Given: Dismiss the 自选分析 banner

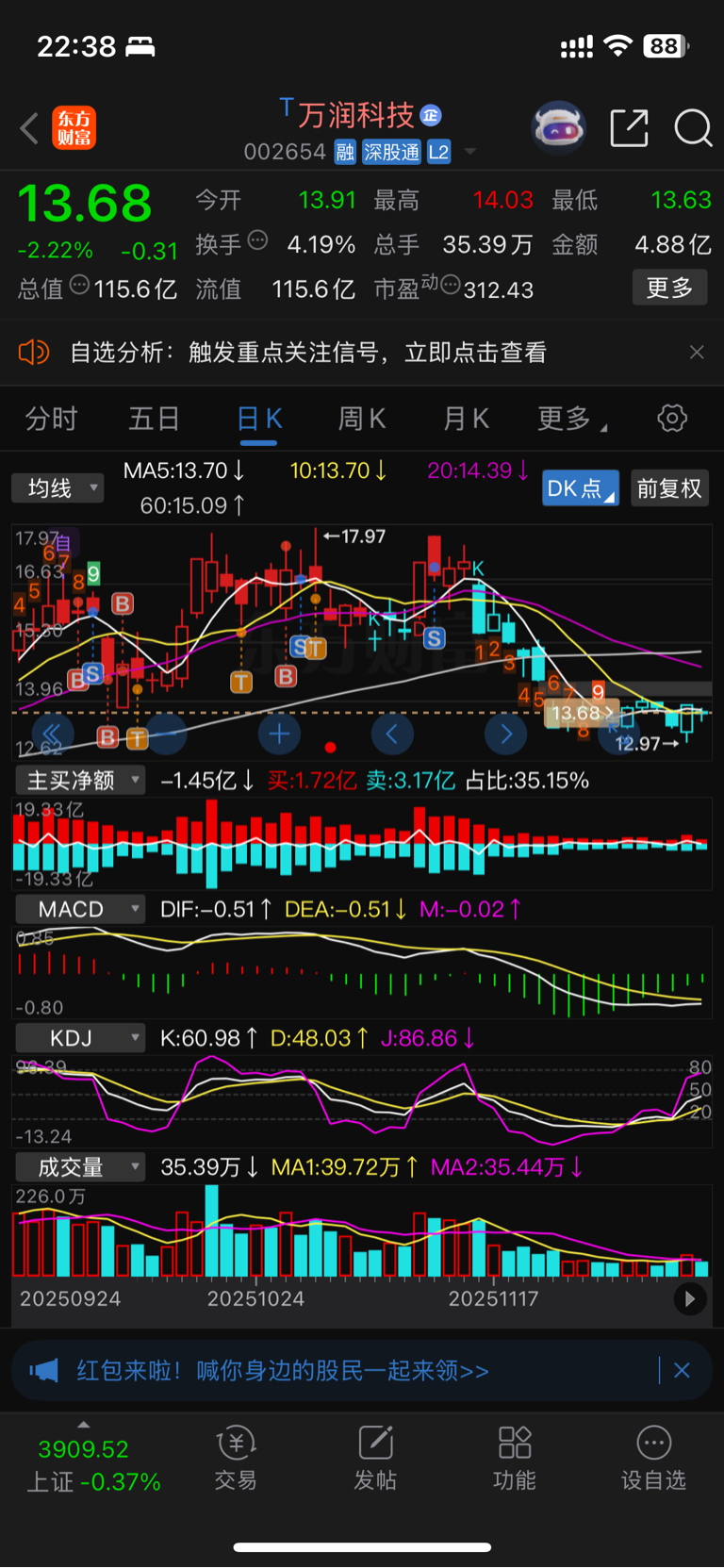Looking at the screenshot, I should 697,353.
